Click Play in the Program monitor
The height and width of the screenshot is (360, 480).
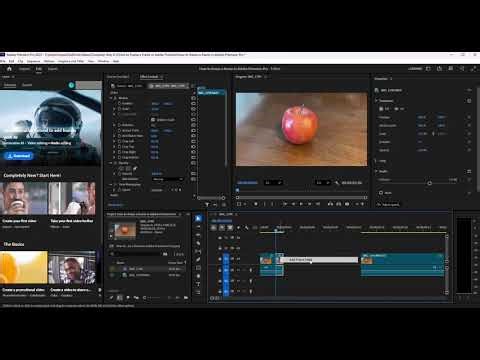click(x=301, y=204)
